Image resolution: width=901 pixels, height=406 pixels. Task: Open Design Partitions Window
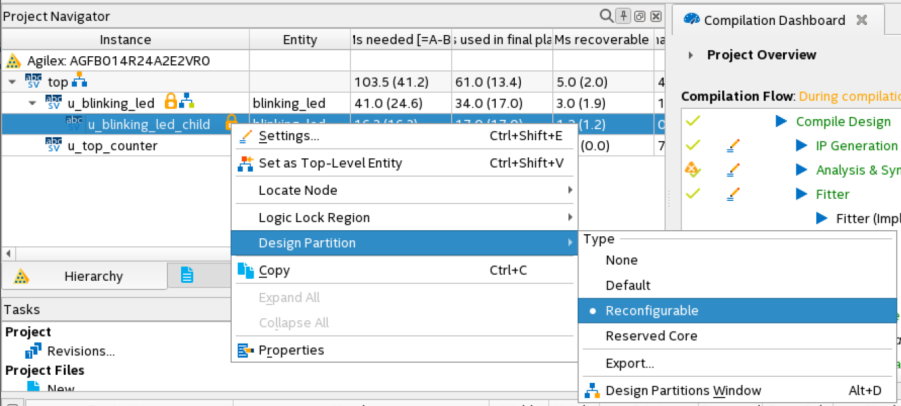click(x=683, y=390)
